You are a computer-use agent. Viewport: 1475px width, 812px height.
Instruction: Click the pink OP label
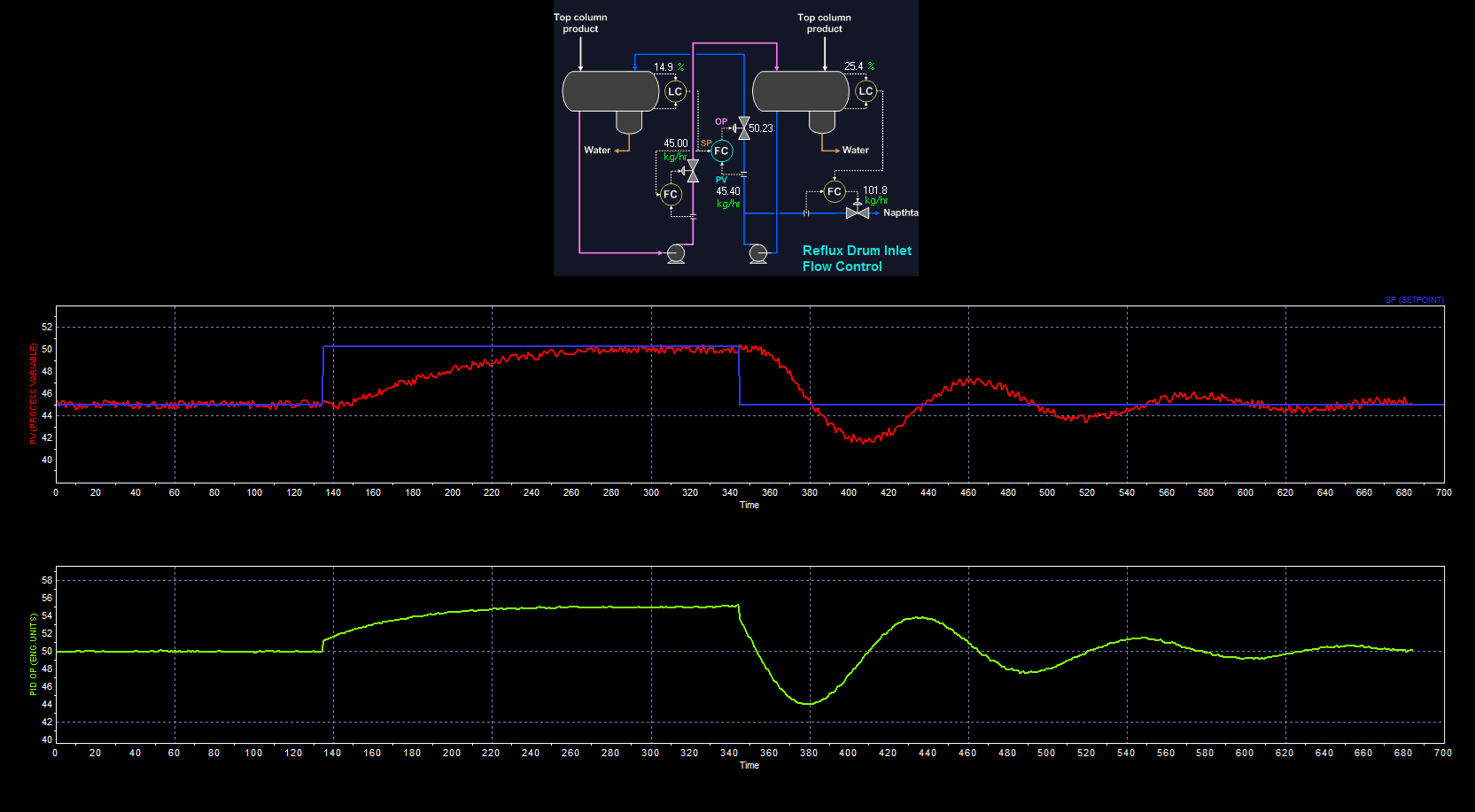tap(721, 122)
